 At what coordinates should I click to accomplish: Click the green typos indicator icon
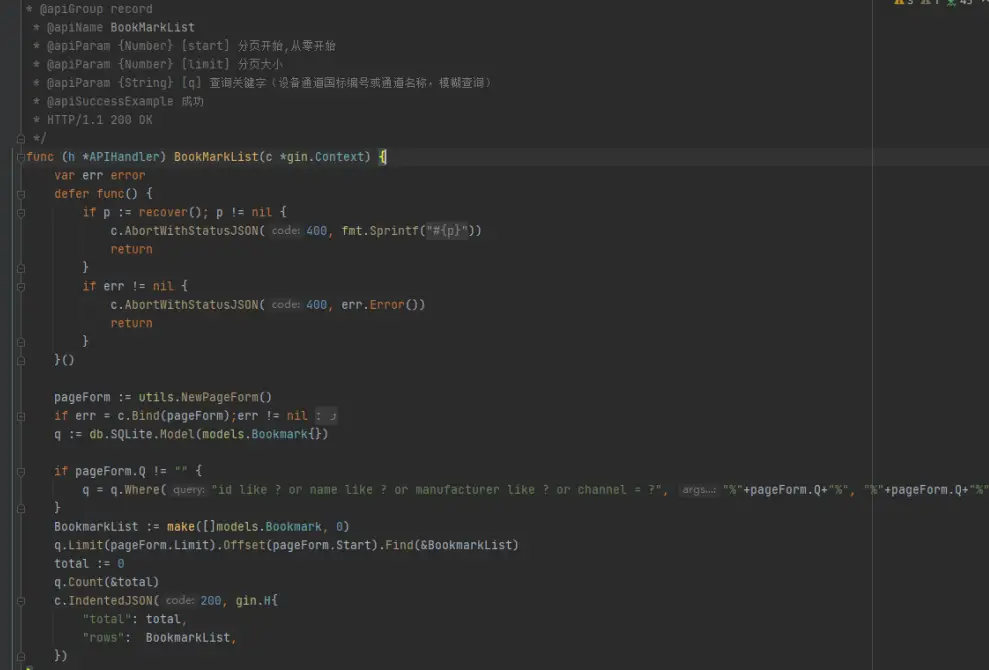tap(952, 3)
